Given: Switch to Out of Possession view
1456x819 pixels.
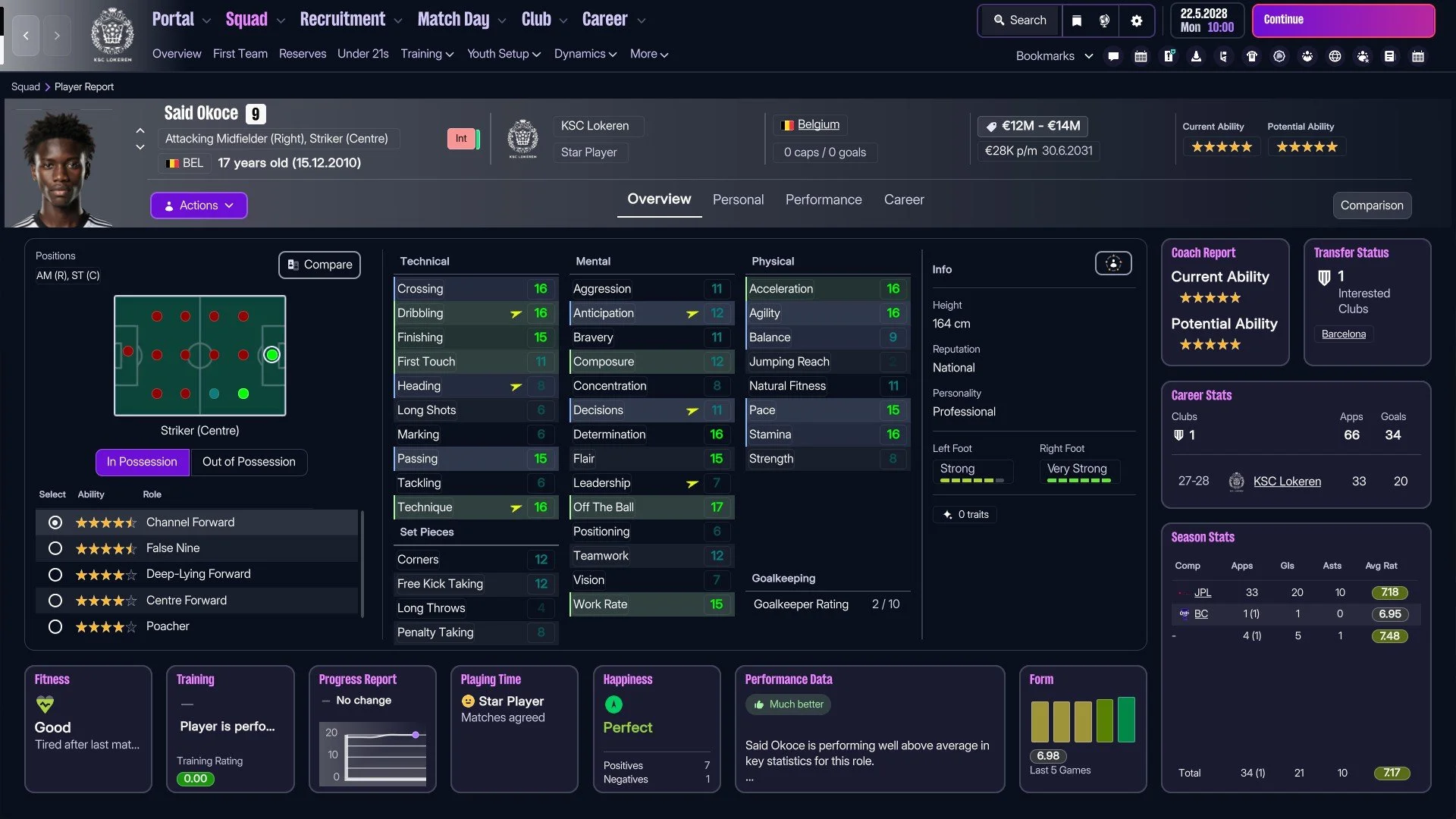Looking at the screenshot, I should 249,462.
